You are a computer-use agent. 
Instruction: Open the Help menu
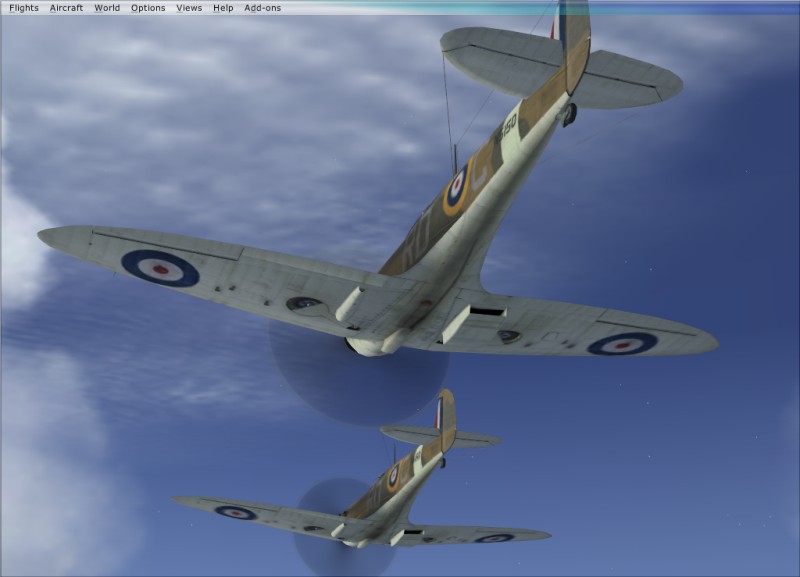coord(223,8)
